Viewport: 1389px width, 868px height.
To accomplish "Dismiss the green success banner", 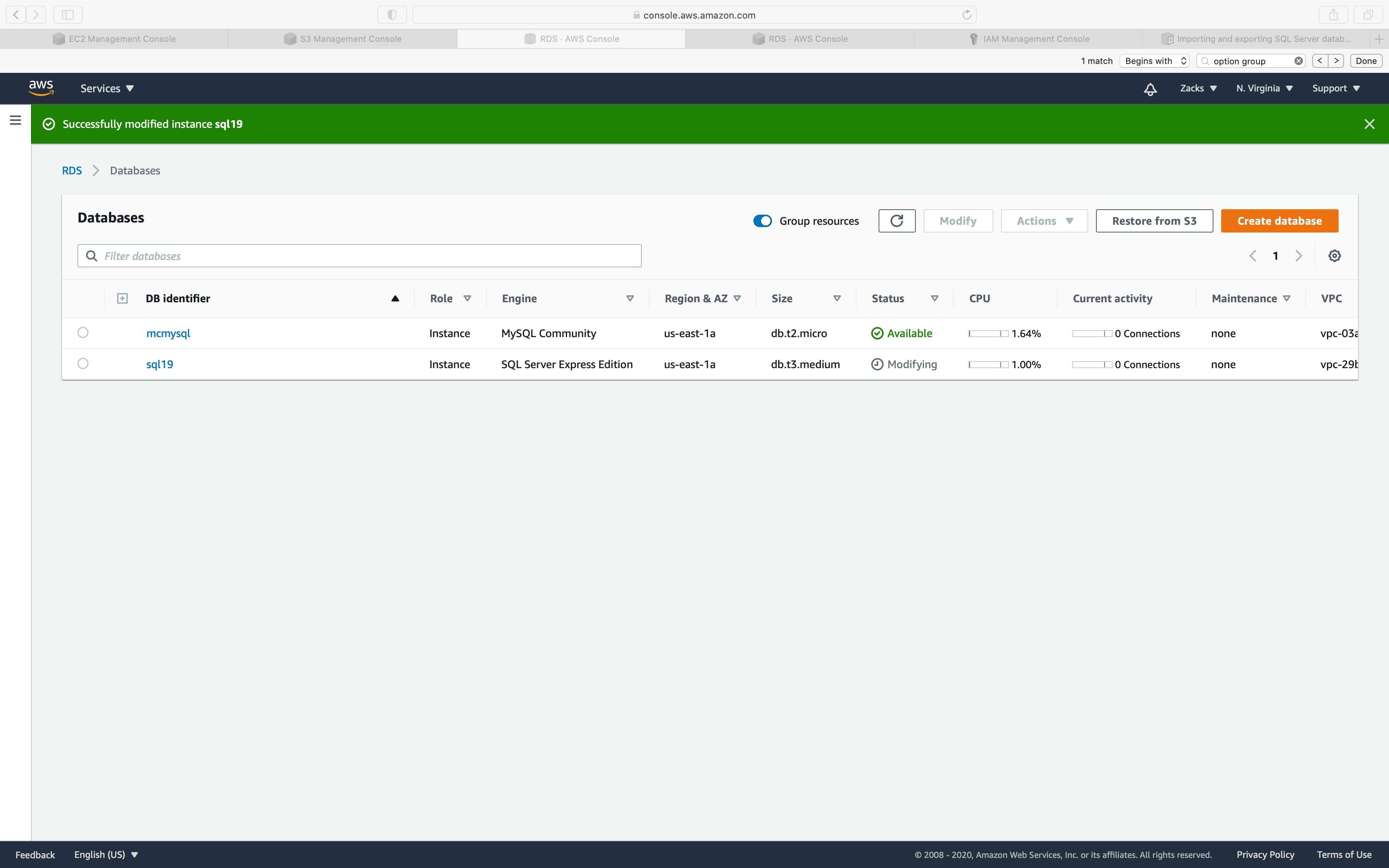I will click(1369, 124).
